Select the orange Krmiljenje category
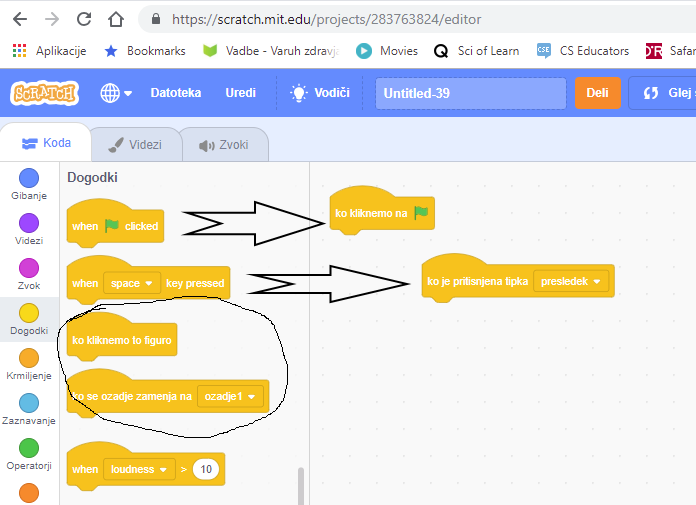This screenshot has width=696, height=505. pyautogui.click(x=29, y=358)
